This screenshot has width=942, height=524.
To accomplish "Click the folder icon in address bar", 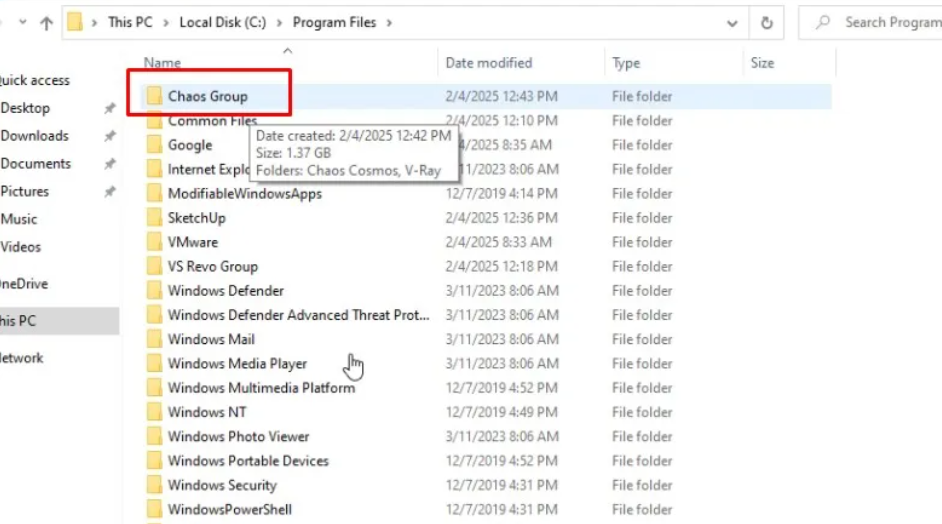I will [75, 22].
